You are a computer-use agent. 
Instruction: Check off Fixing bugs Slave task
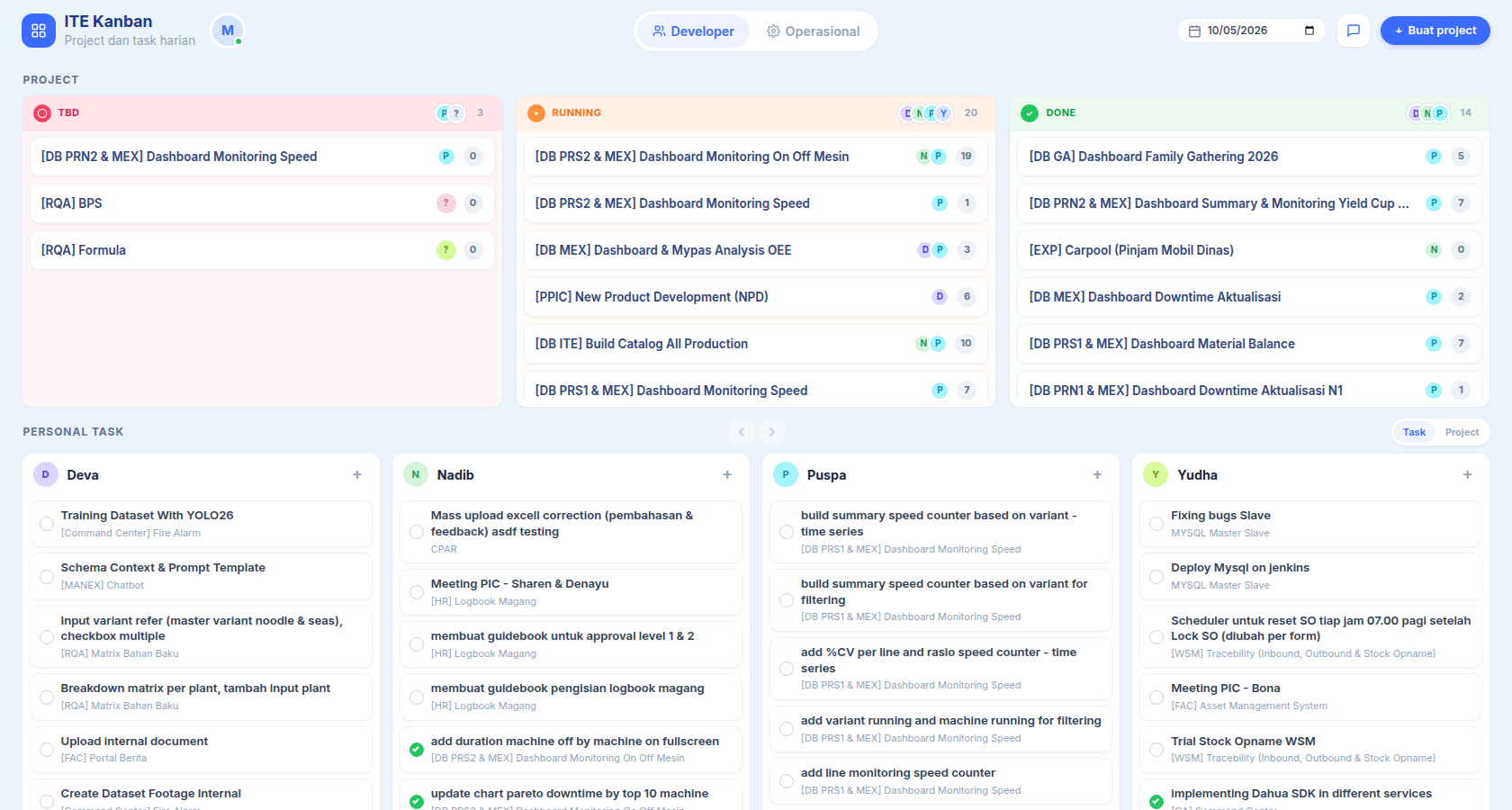point(1156,524)
